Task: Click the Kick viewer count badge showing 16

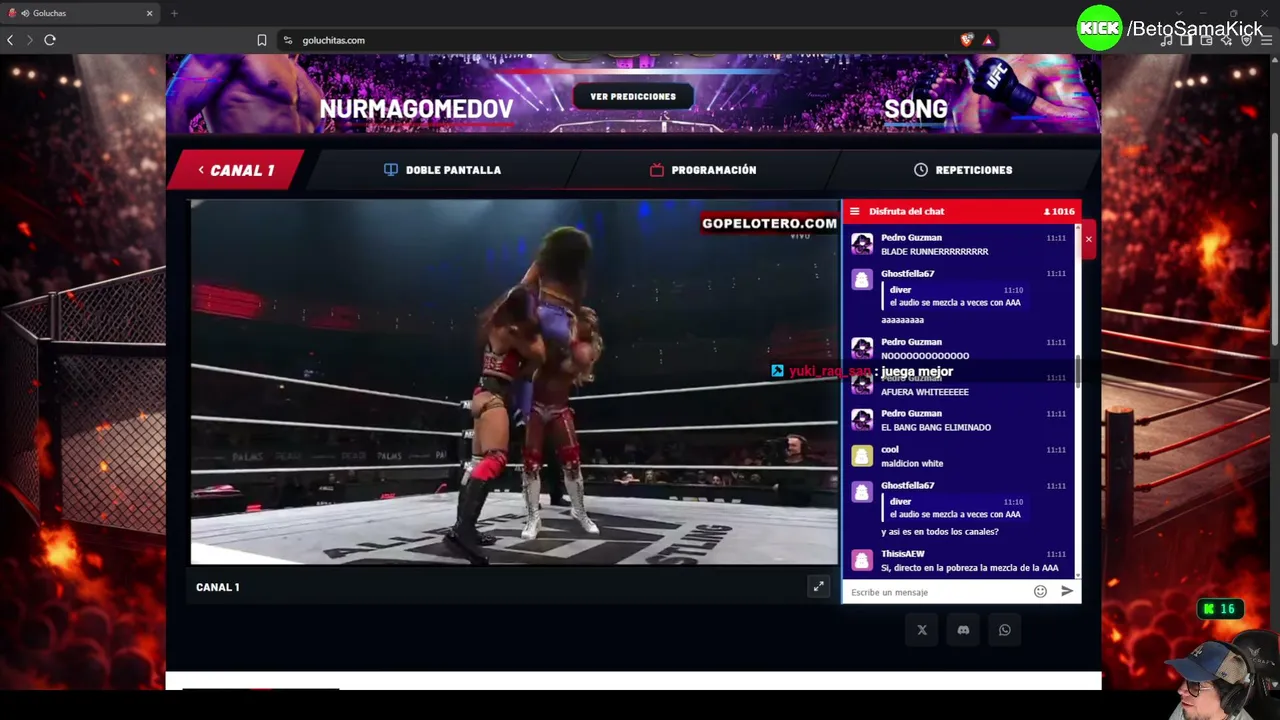Action: coord(1219,609)
